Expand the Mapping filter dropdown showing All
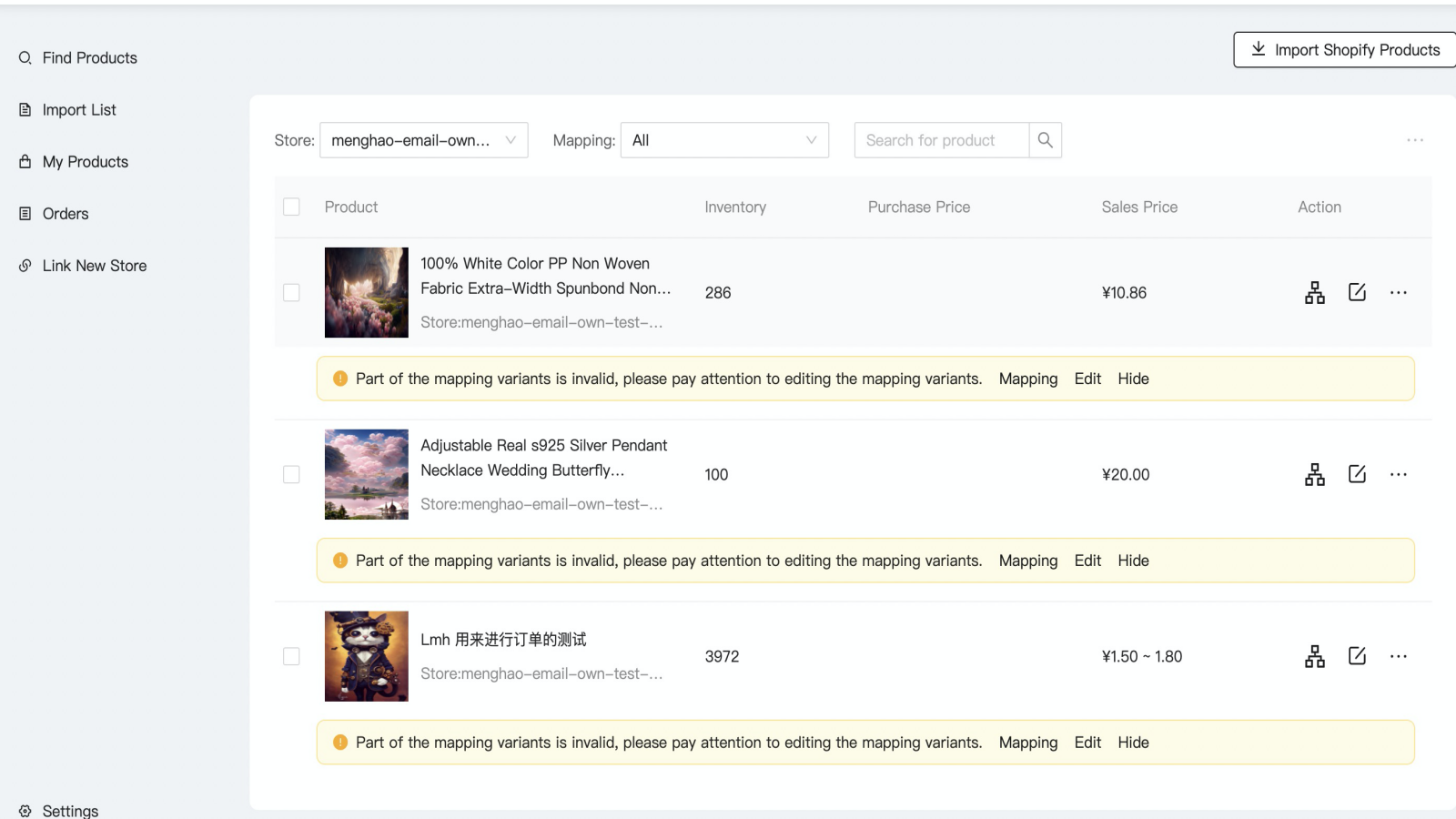 (x=724, y=140)
